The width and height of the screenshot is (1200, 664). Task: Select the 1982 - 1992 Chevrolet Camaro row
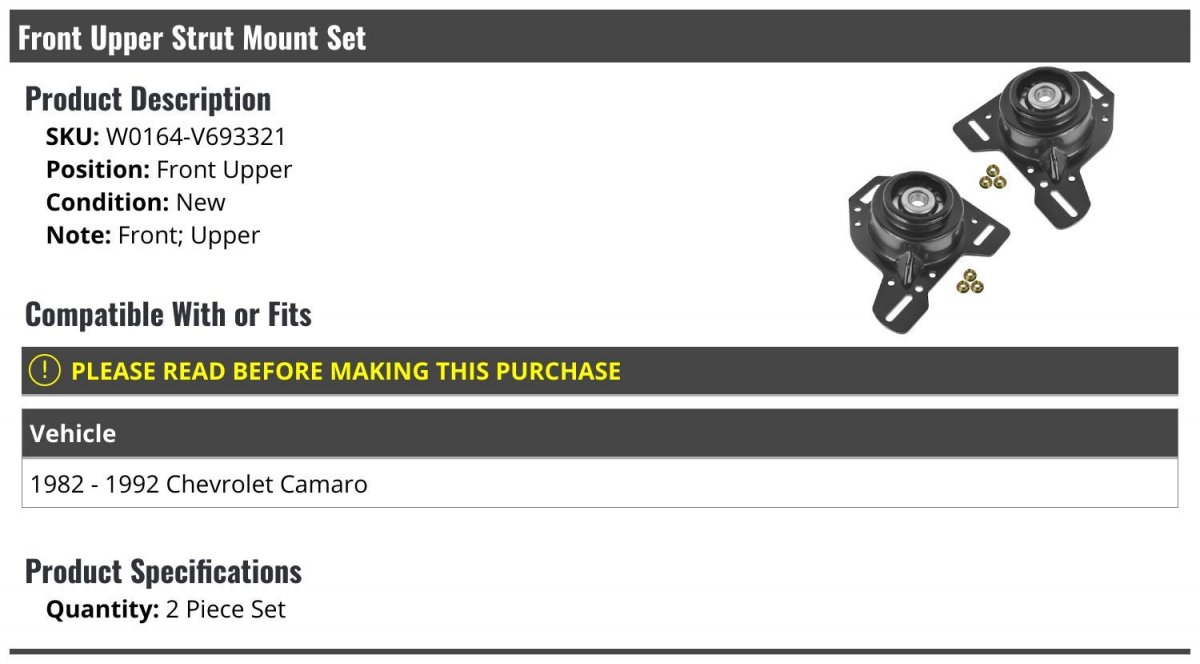(x=600, y=484)
